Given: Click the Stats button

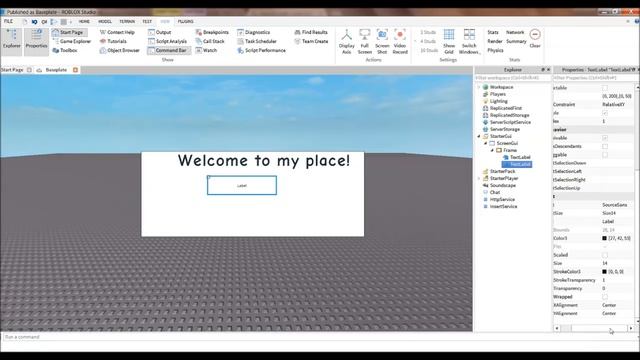Looking at the screenshot, I should [493, 32].
